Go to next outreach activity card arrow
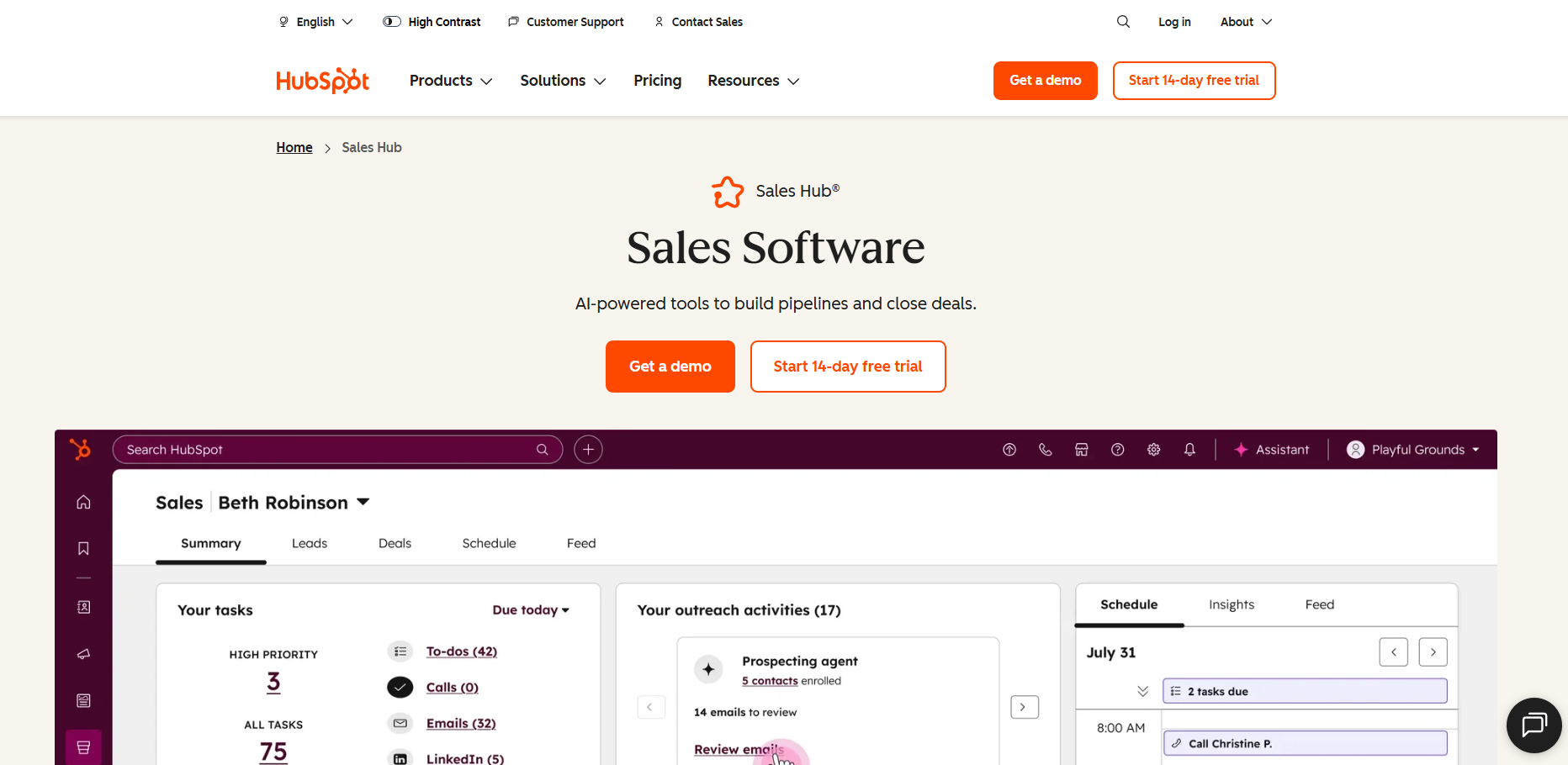The width and height of the screenshot is (1568, 765). coord(1025,707)
